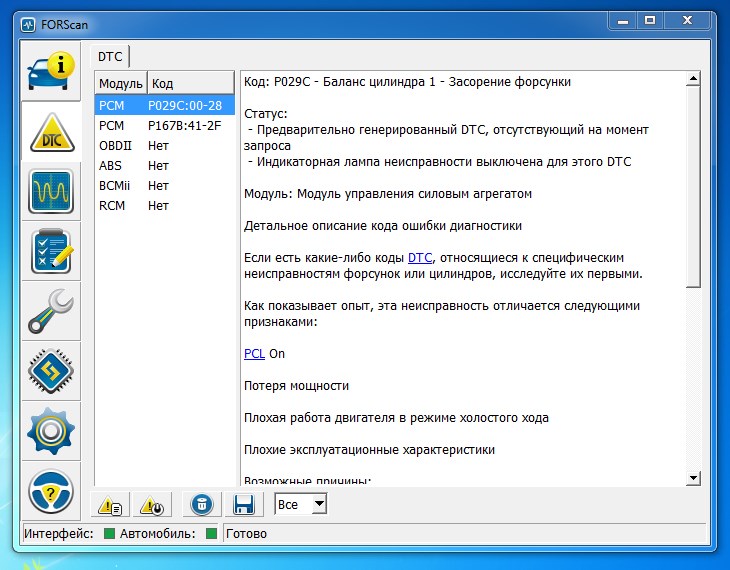
Task: Select the DTC section in sidebar
Action: (x=51, y=132)
